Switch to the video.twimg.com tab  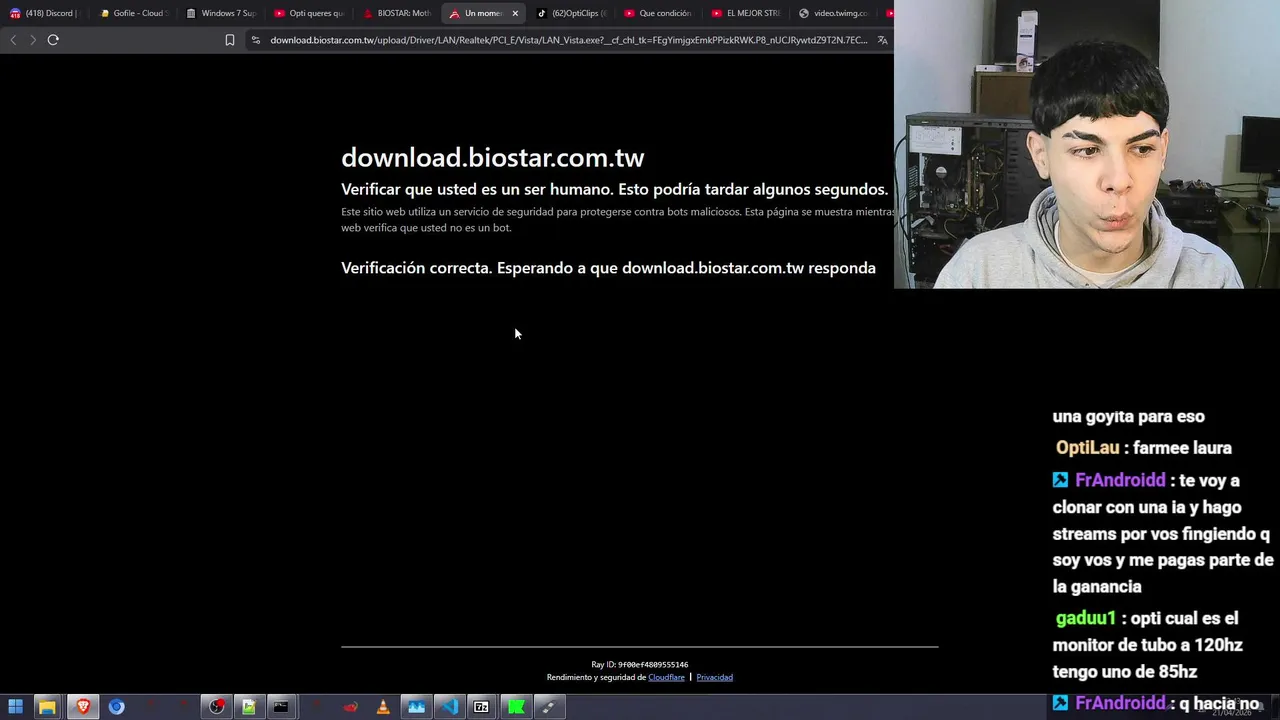pyautogui.click(x=833, y=13)
